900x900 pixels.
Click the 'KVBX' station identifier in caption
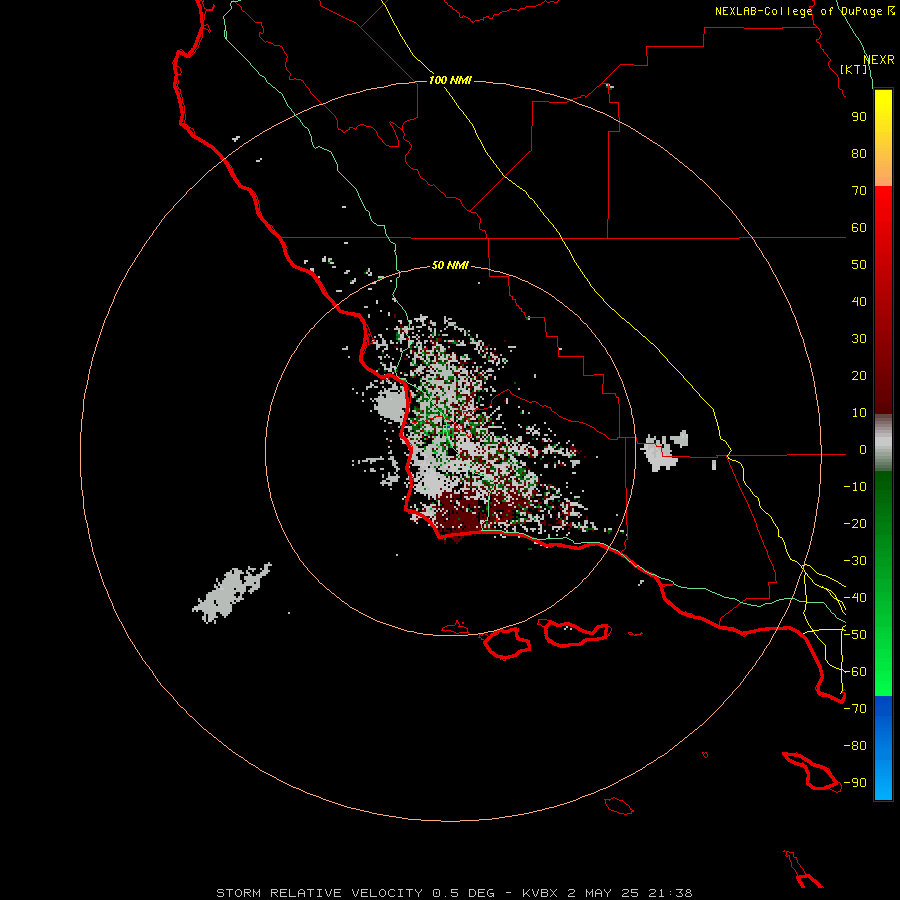[x=542, y=893]
